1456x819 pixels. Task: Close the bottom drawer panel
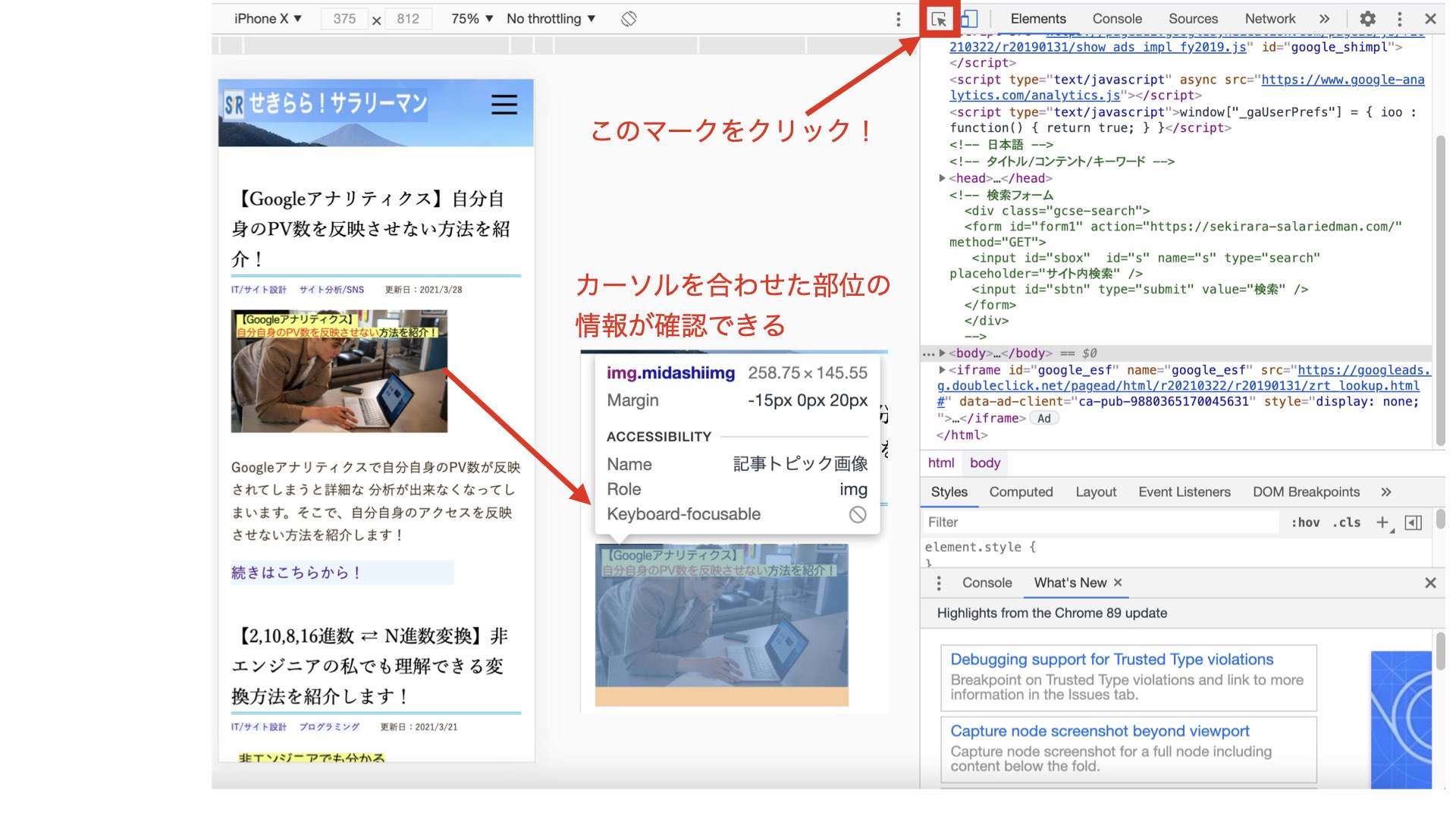(1430, 583)
